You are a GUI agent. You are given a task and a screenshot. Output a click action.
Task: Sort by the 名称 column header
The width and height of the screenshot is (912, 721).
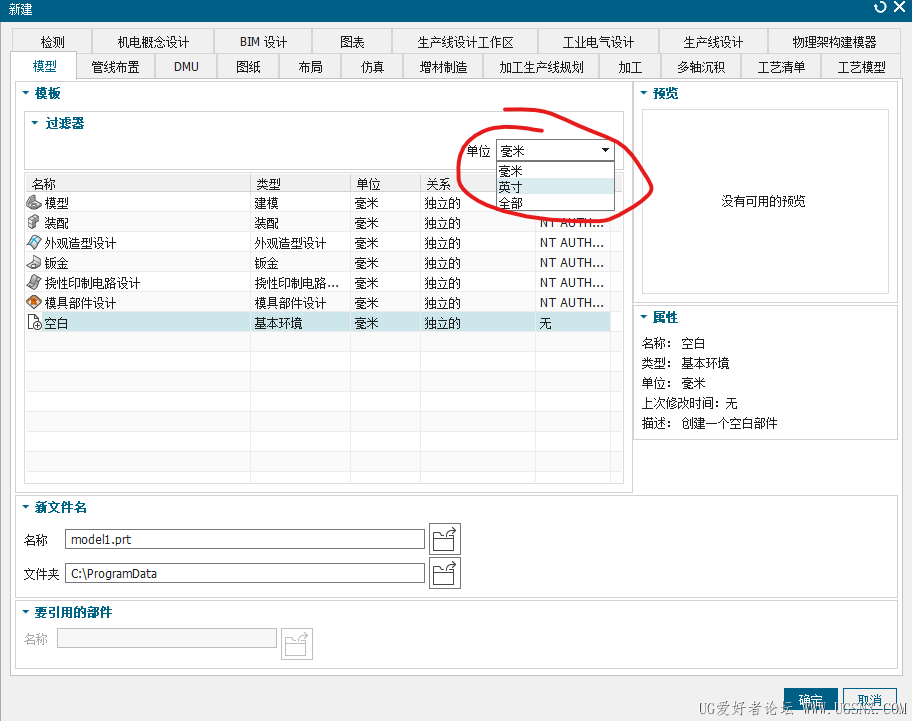[138, 184]
